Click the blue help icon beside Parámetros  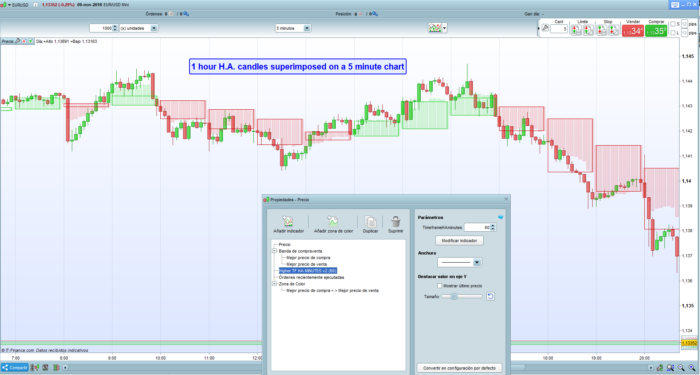point(500,217)
